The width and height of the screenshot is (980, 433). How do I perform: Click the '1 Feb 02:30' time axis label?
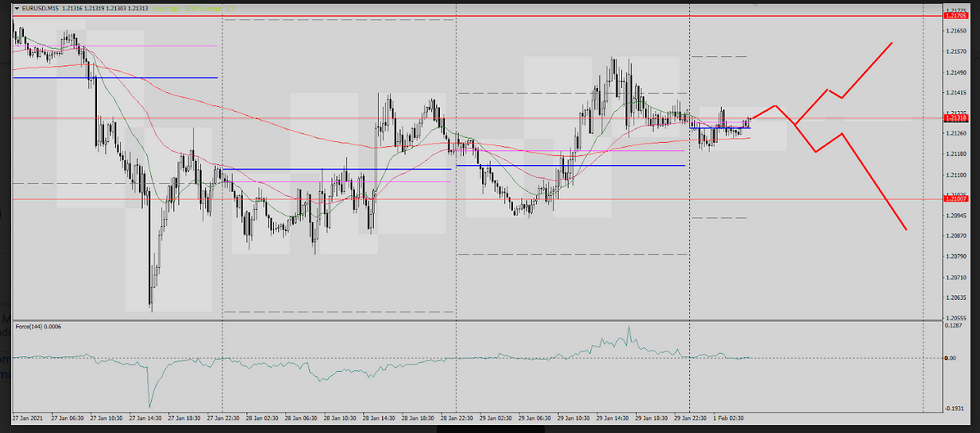pyautogui.click(x=727, y=416)
